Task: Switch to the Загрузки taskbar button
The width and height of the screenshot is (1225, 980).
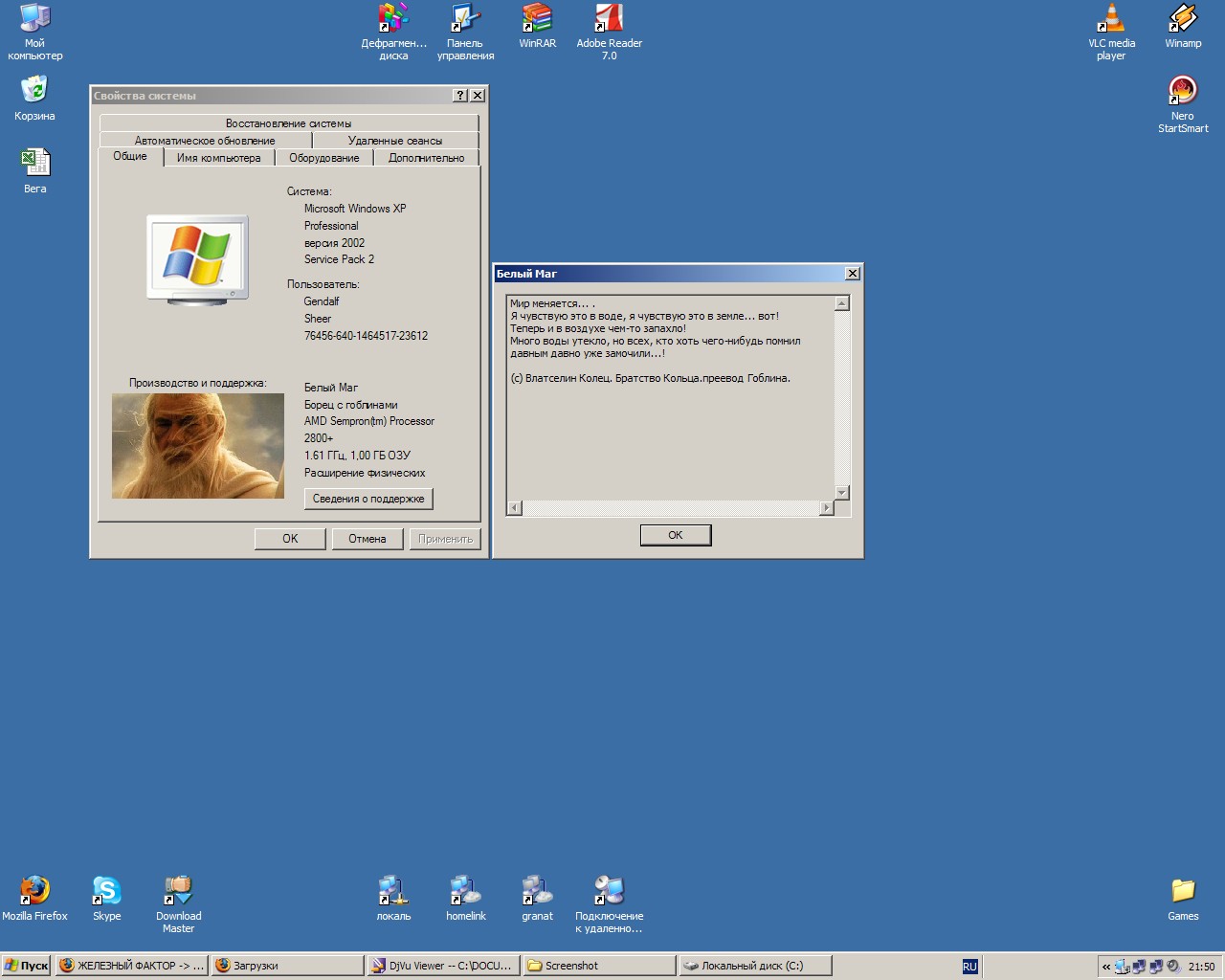Action: (287, 967)
